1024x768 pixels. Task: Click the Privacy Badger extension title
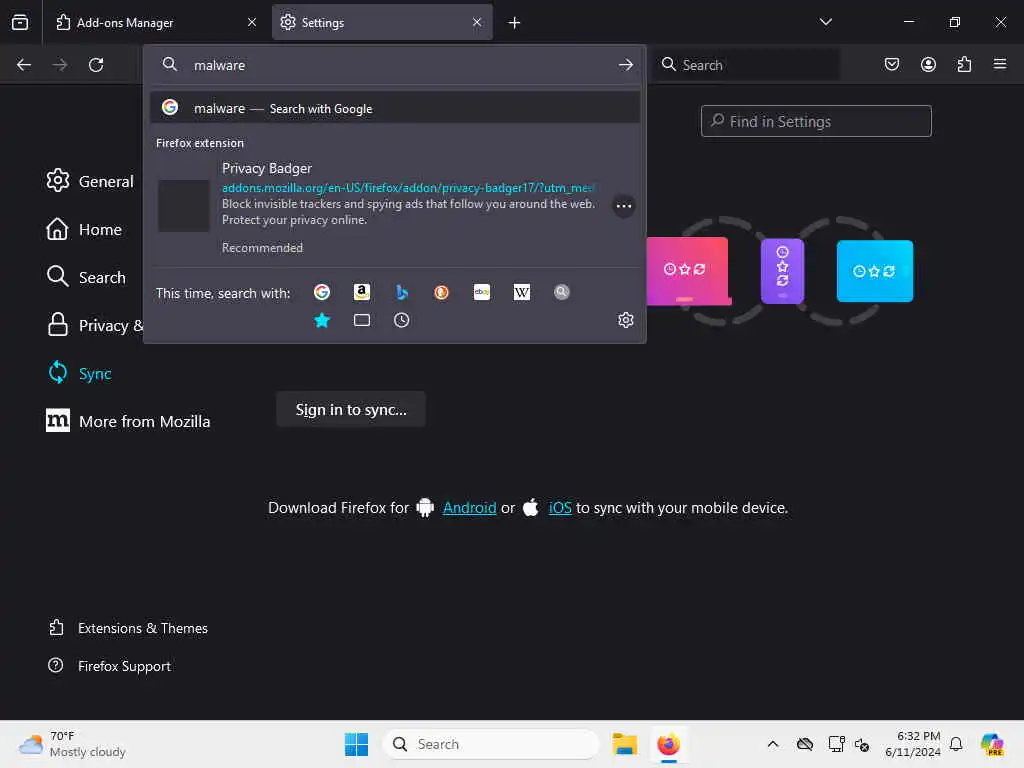266,168
